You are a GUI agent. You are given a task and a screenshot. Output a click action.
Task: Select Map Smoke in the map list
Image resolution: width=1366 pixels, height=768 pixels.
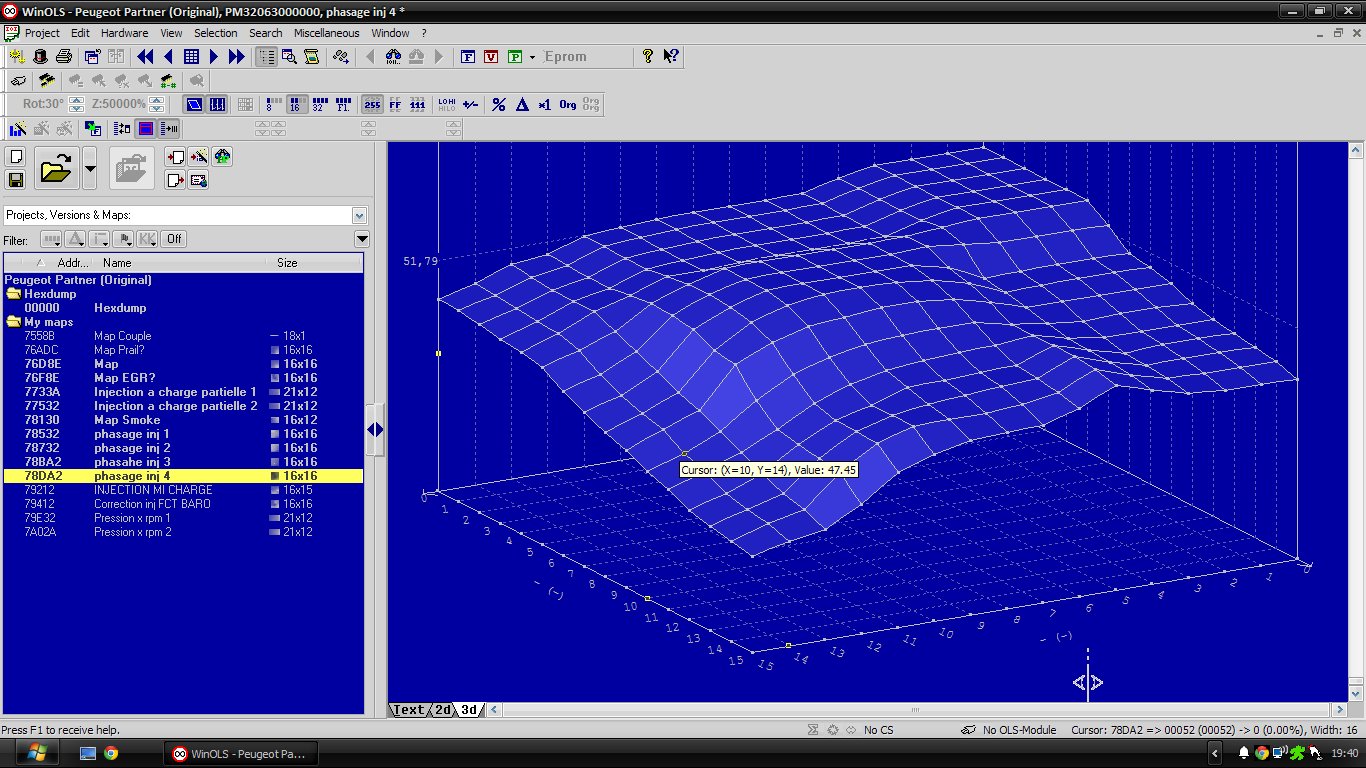(x=127, y=420)
